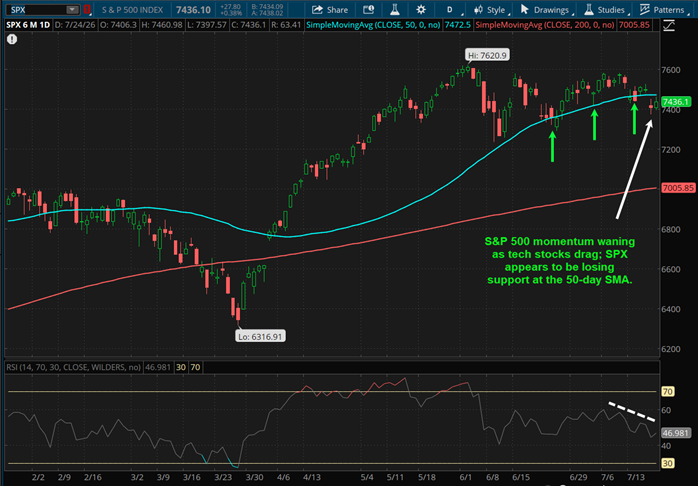Click the 46.981 RSI tag on the right axis
The height and width of the screenshot is (487, 699).
tap(676, 433)
